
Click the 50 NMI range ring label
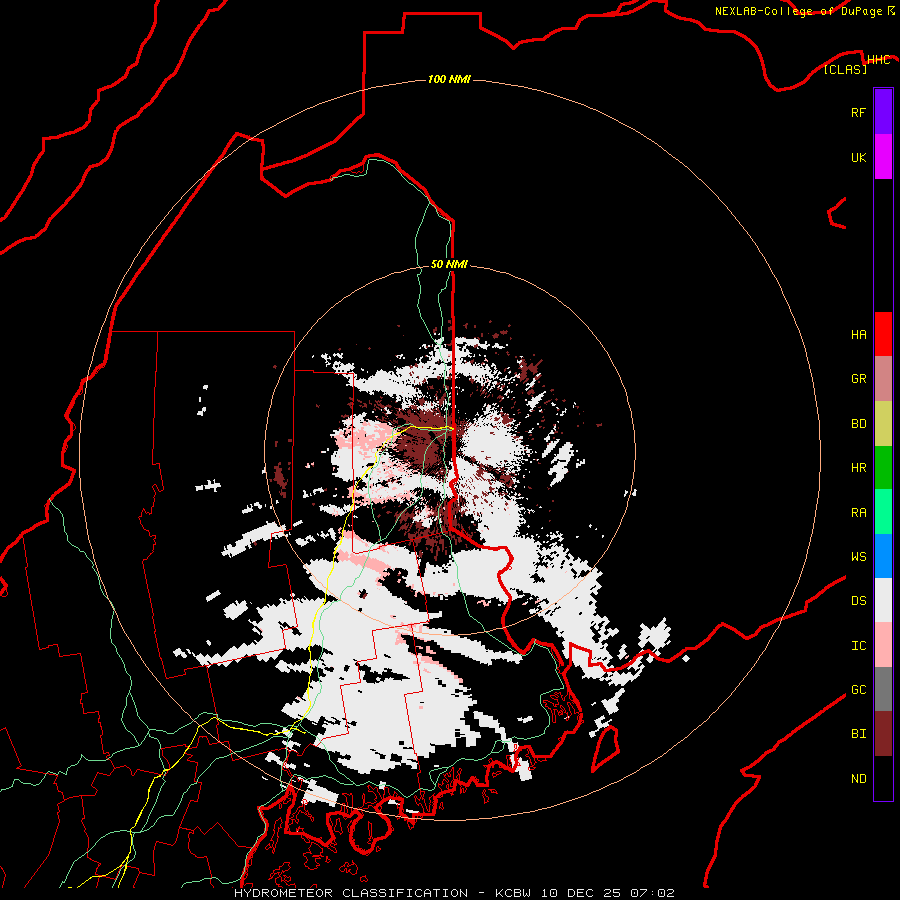[x=449, y=264]
